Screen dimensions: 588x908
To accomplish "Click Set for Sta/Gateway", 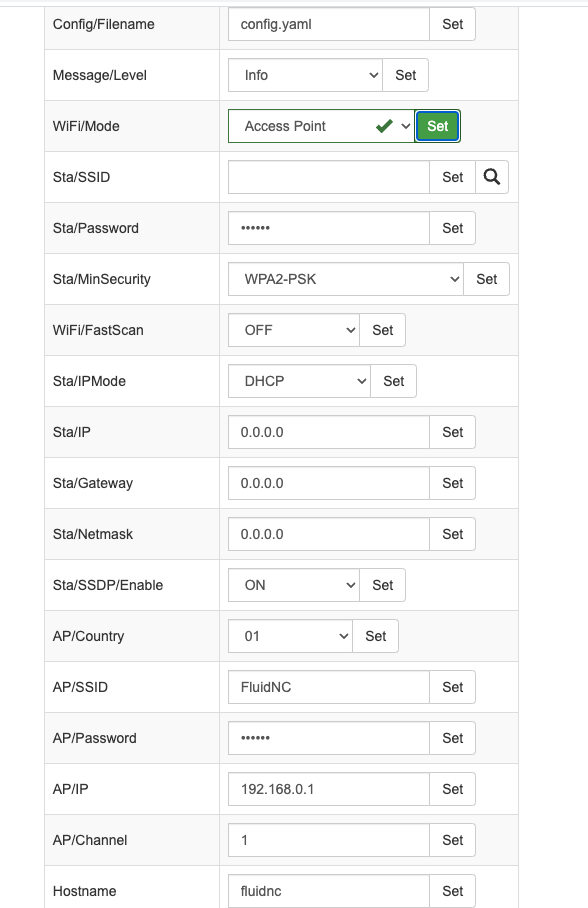I will click(452, 483).
